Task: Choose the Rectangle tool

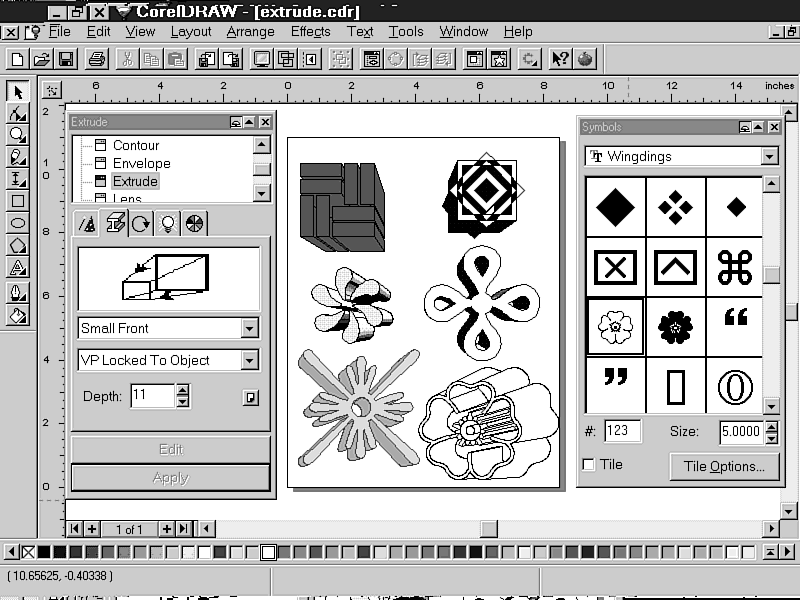Action: [x=17, y=201]
